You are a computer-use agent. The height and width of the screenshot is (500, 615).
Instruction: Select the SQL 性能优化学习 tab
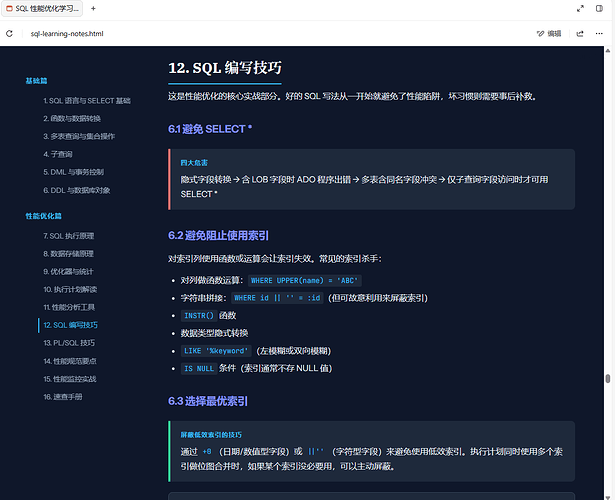point(42,8)
